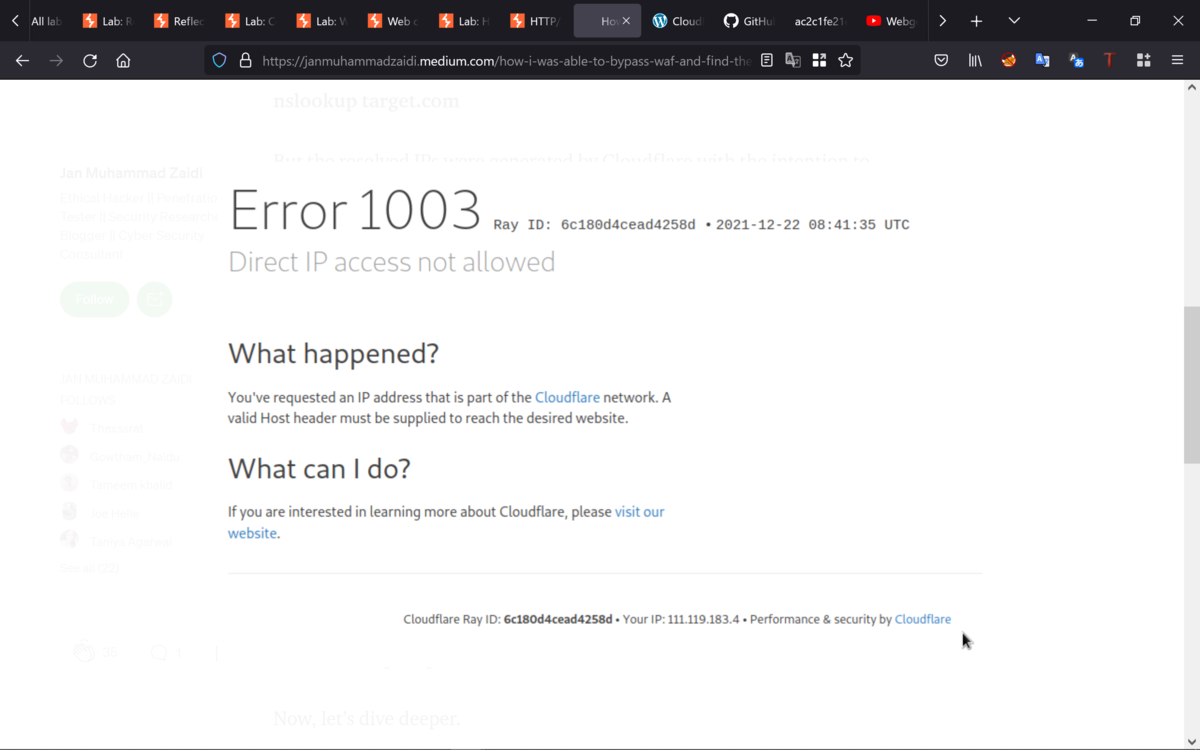Switch to the WordPress "Cloud" tab
The image size is (1200, 750).
(676, 21)
